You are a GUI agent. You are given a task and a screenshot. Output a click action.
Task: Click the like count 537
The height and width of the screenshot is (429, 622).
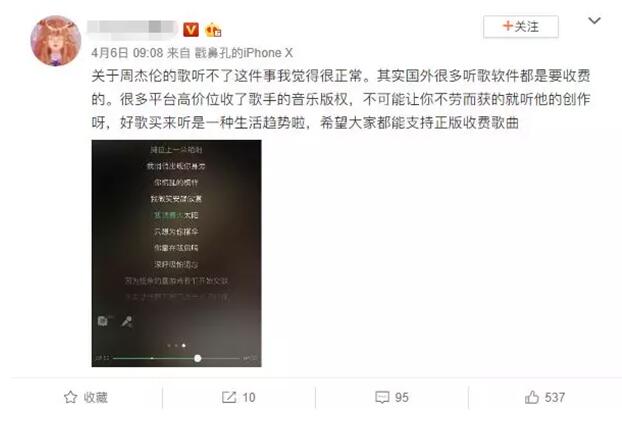pos(555,397)
